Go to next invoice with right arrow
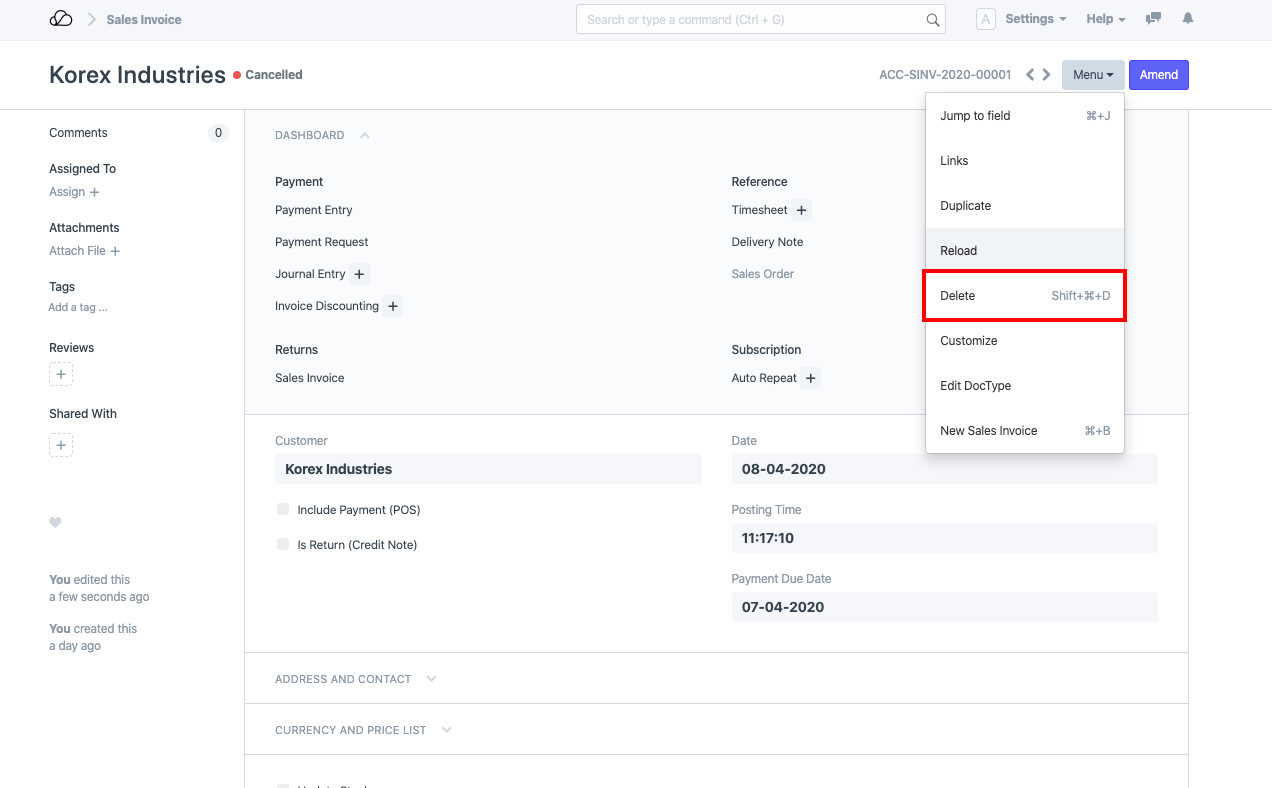 coord(1046,75)
